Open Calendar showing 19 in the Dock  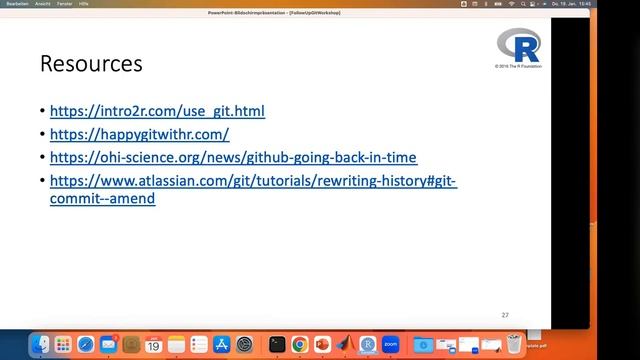[x=154, y=345]
